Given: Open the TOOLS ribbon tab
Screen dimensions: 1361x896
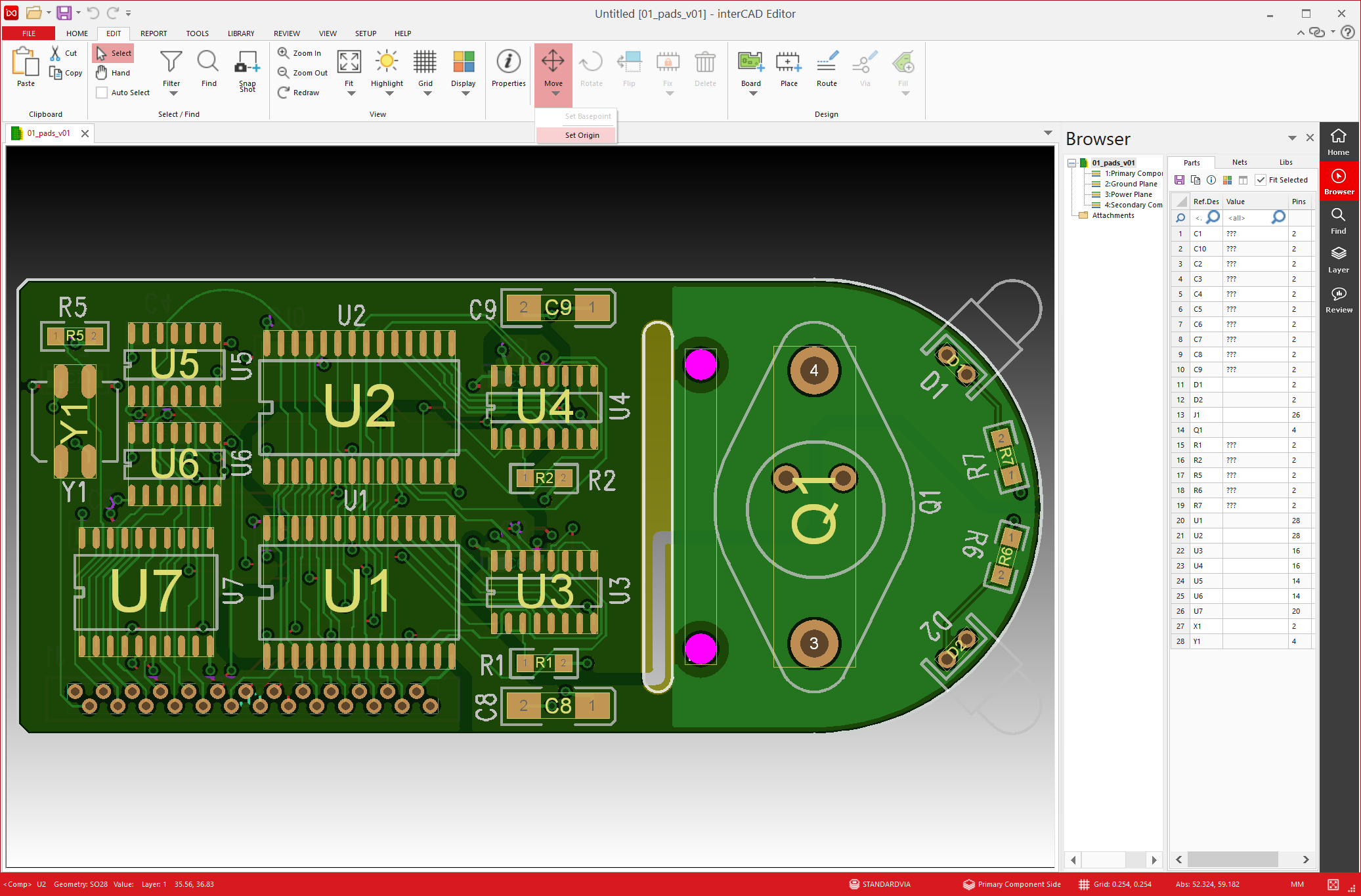Looking at the screenshot, I should (197, 33).
